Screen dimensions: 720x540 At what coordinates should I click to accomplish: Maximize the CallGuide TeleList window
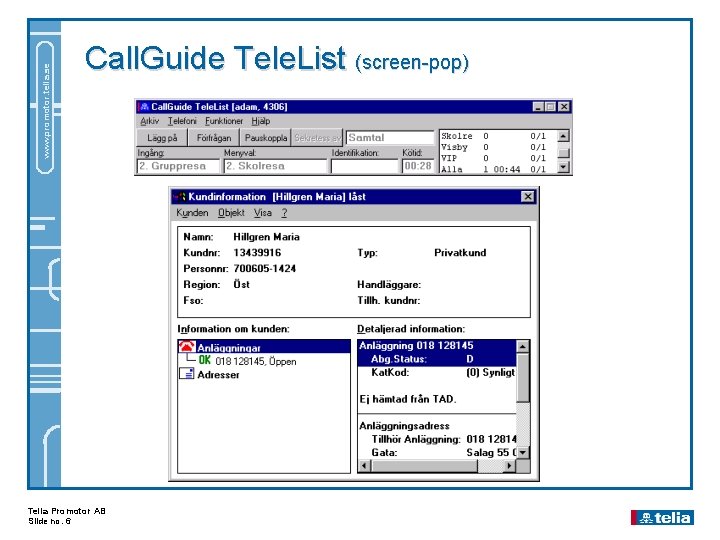550,107
